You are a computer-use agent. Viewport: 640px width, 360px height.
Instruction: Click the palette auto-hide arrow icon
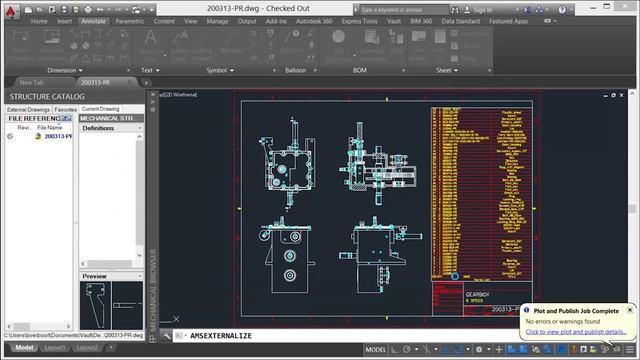pyautogui.click(x=153, y=102)
